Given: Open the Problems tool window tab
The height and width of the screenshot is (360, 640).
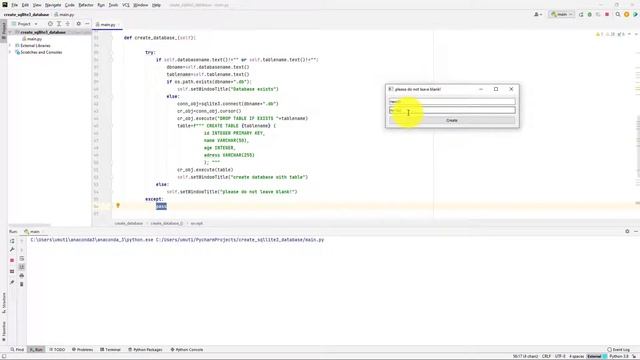Looking at the screenshot, I should [x=82, y=350].
